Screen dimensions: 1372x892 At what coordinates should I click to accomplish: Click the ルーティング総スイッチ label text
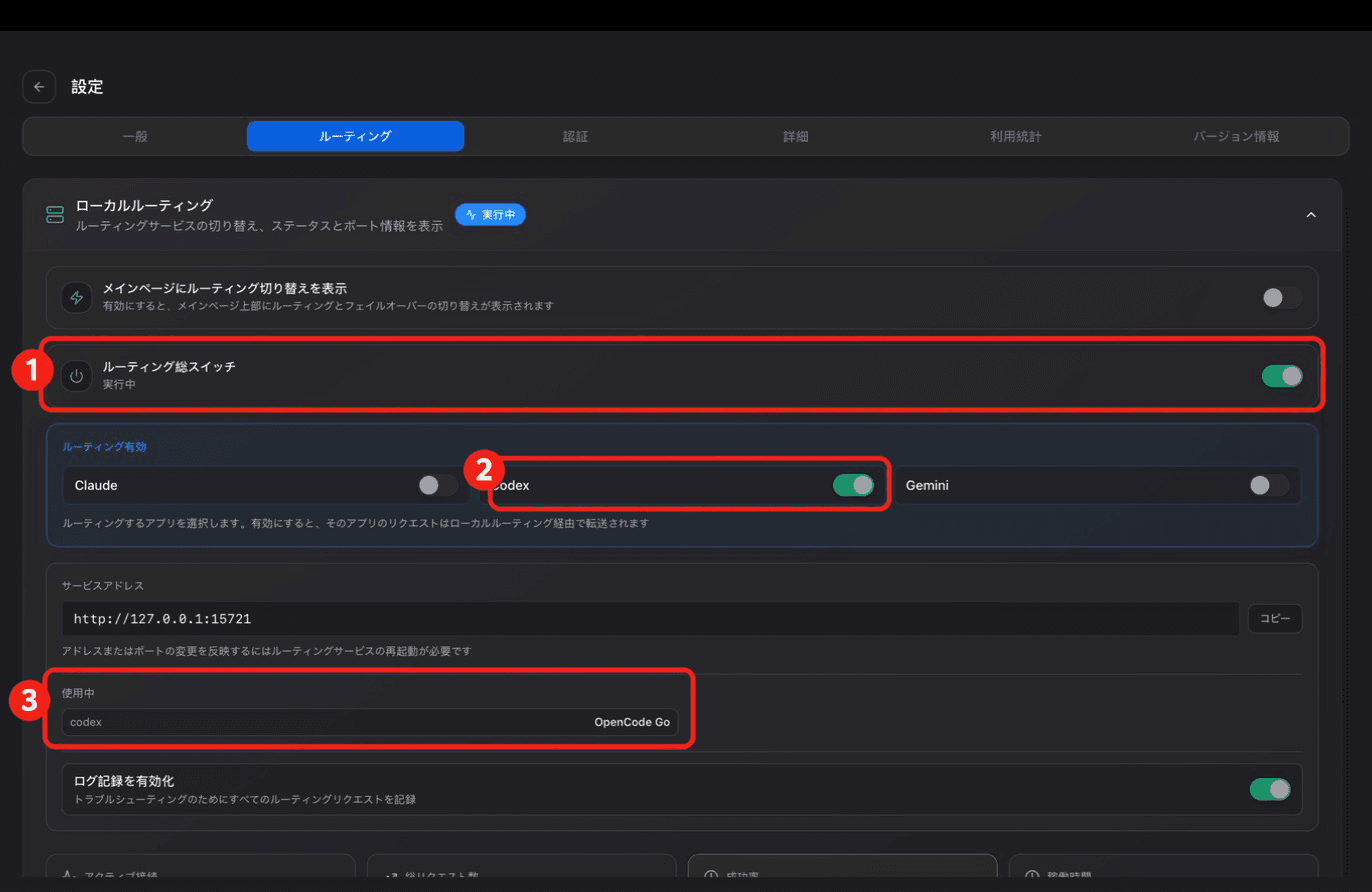169,367
